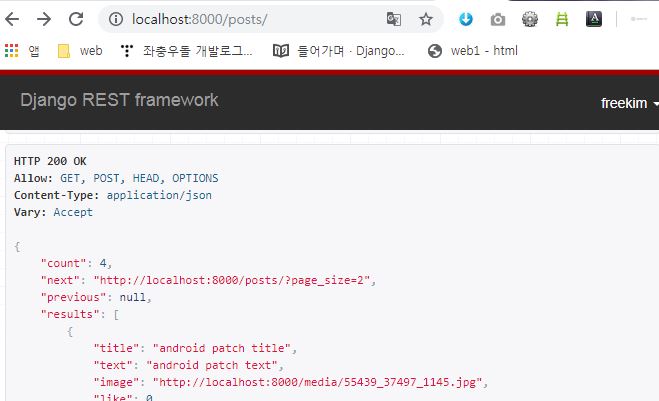Select the "count" value 4
The width and height of the screenshot is (659, 401).
click(x=103, y=263)
